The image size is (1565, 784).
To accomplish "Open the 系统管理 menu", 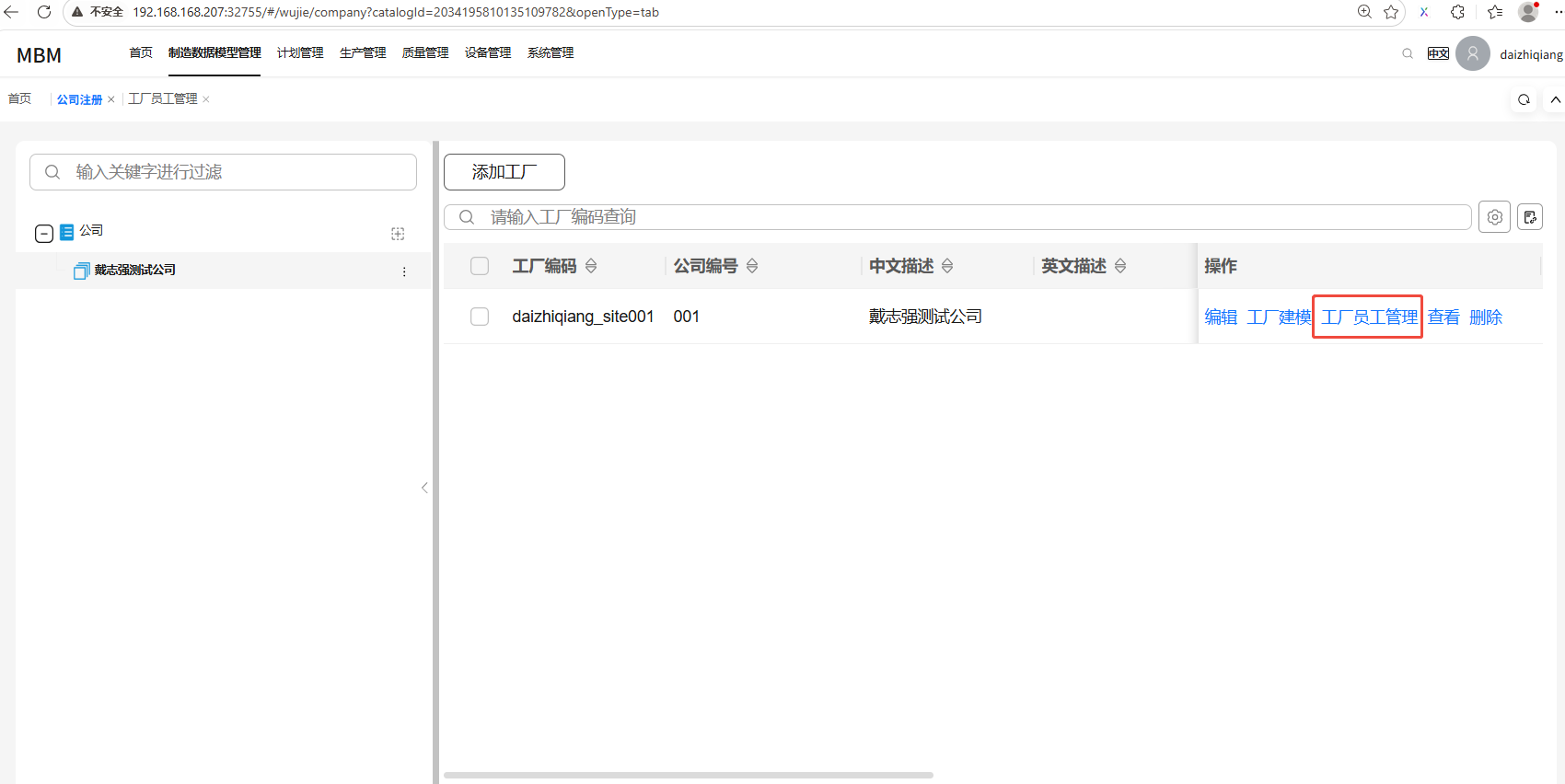I will point(551,53).
